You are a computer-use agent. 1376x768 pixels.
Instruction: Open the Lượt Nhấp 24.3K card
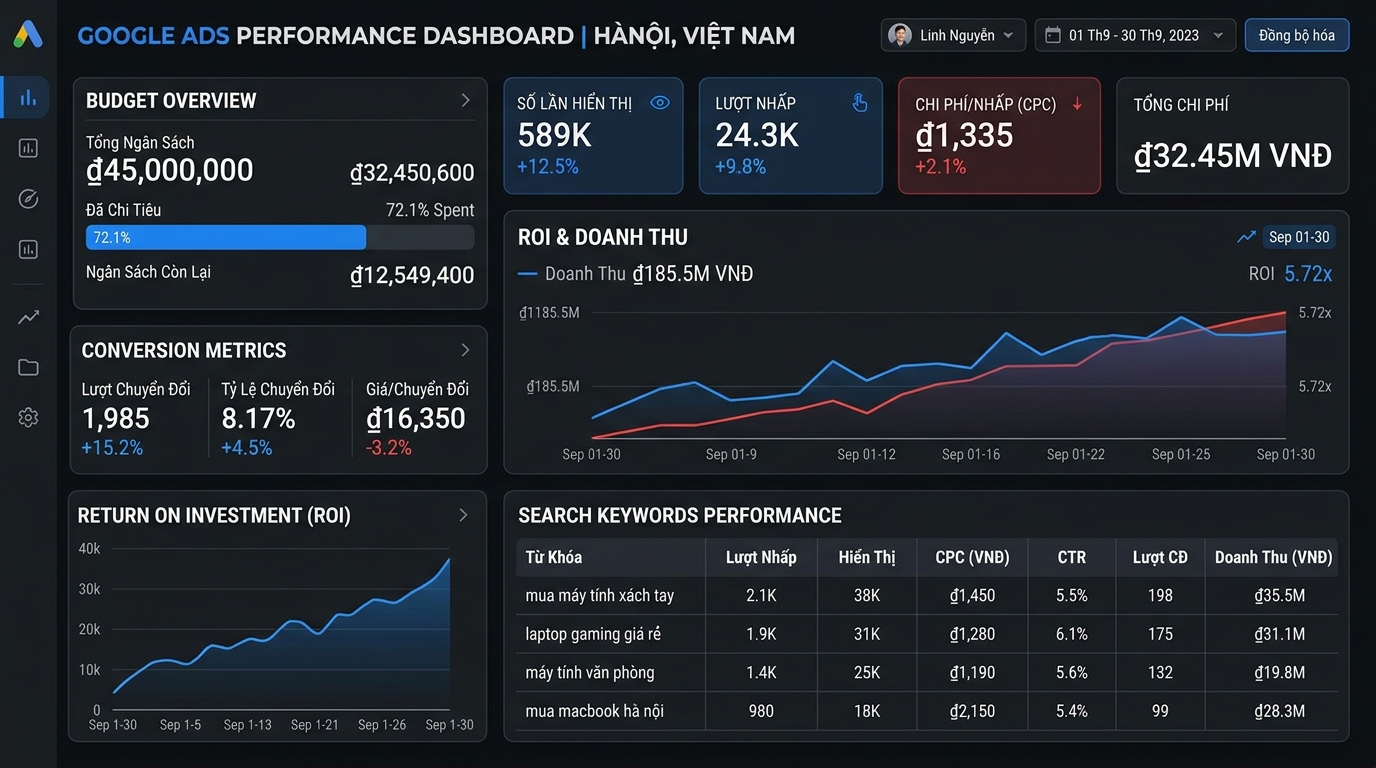point(791,135)
